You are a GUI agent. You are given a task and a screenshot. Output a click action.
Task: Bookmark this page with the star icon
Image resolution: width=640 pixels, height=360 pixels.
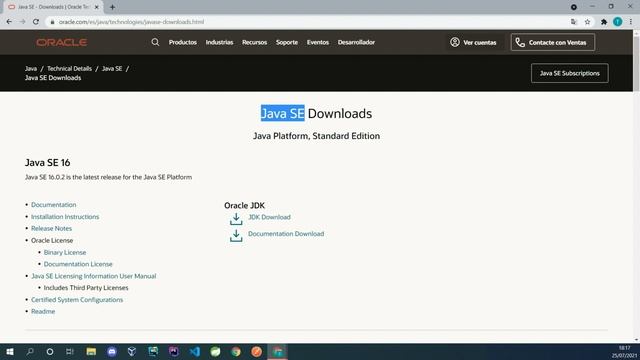pyautogui.click(x=587, y=22)
